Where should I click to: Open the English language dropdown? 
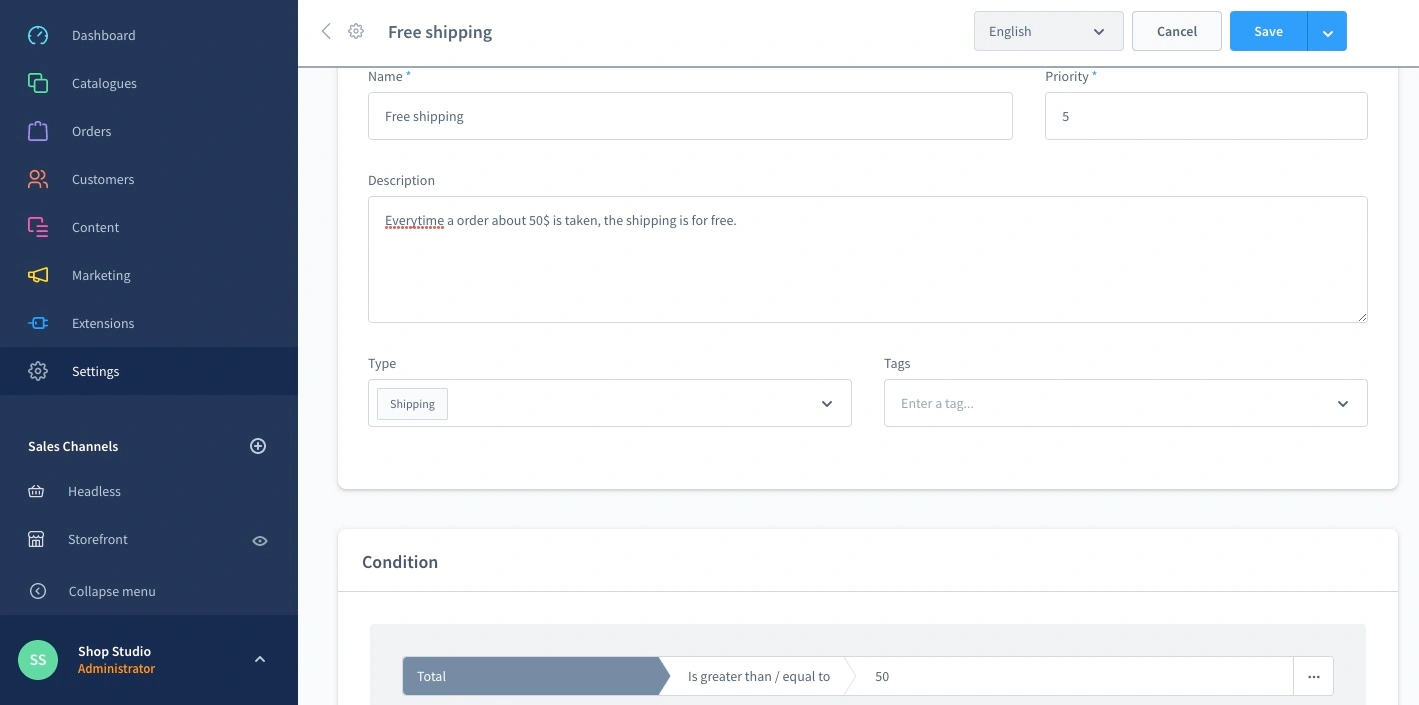[x=1048, y=31]
